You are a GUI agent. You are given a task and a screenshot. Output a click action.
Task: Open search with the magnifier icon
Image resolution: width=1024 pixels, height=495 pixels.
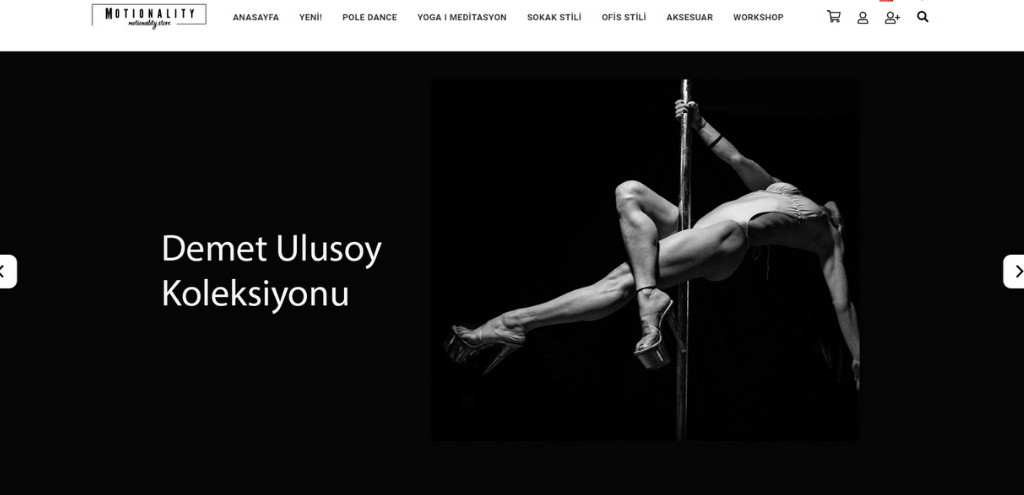pyautogui.click(x=922, y=17)
